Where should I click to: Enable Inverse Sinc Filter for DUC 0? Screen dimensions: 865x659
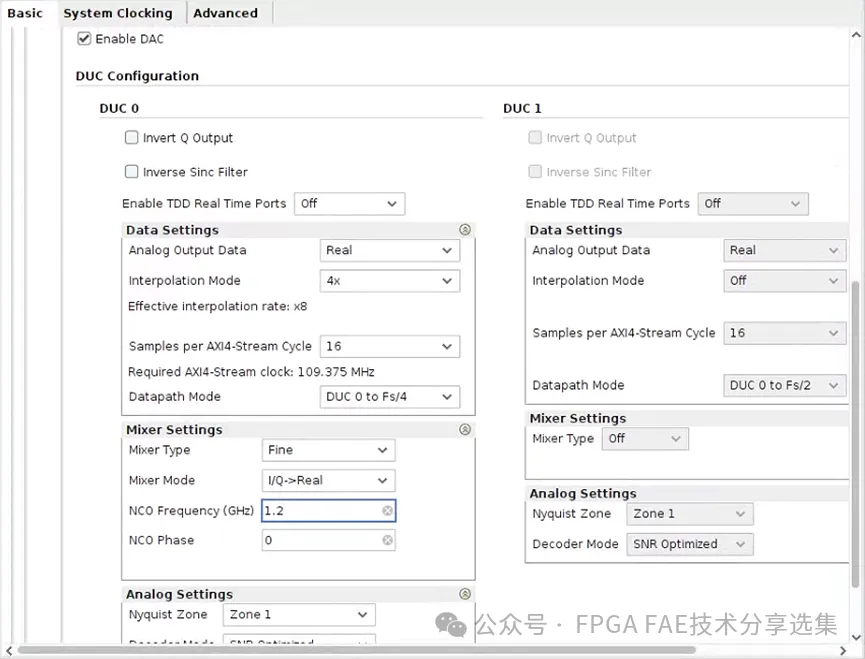point(132,172)
